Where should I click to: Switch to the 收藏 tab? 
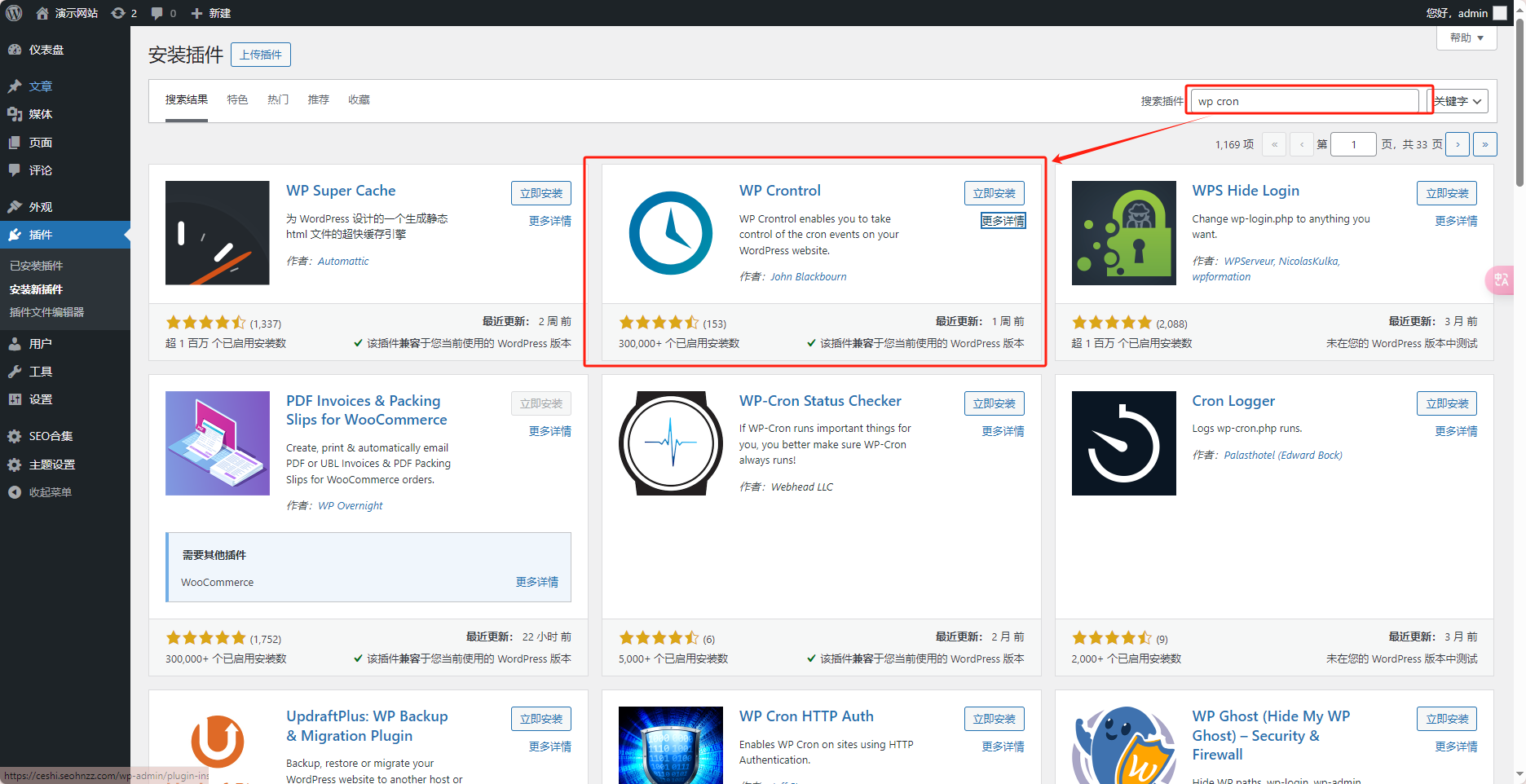pos(359,99)
